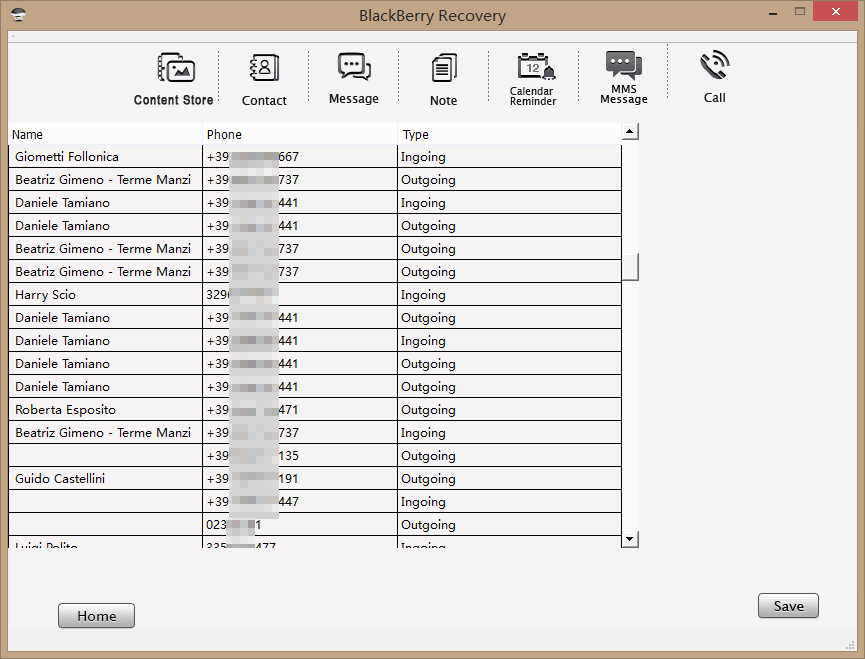Maximize the BlackBerry Recovery window
The image size is (865, 659).
pyautogui.click(x=800, y=12)
